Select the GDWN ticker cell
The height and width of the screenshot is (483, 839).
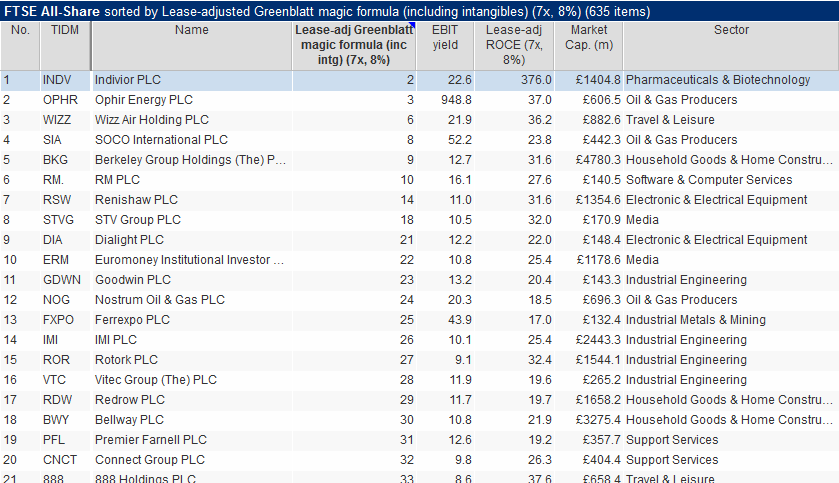[x=65, y=280]
